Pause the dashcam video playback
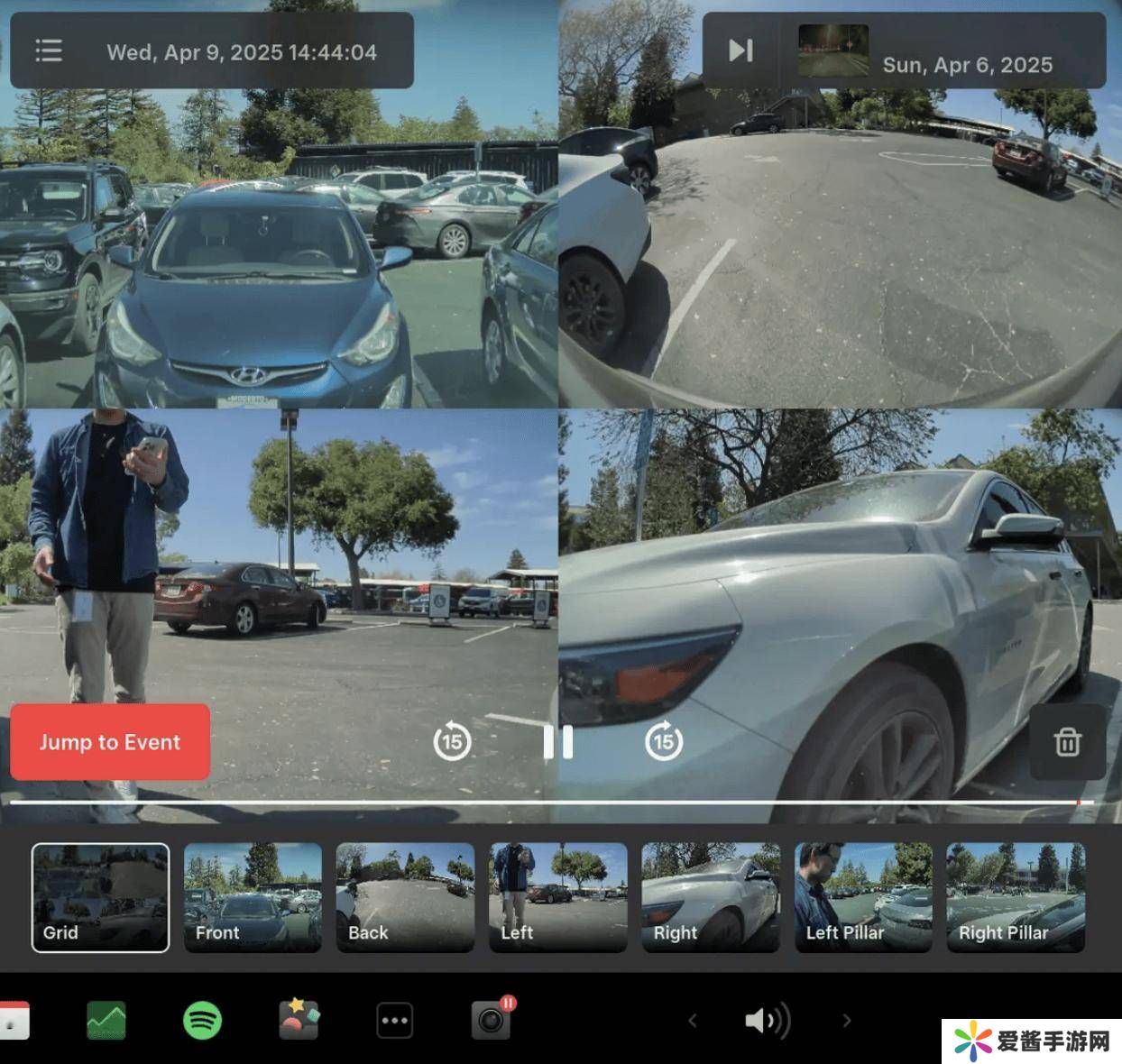This screenshot has height=1064, width=1122. 557,742
